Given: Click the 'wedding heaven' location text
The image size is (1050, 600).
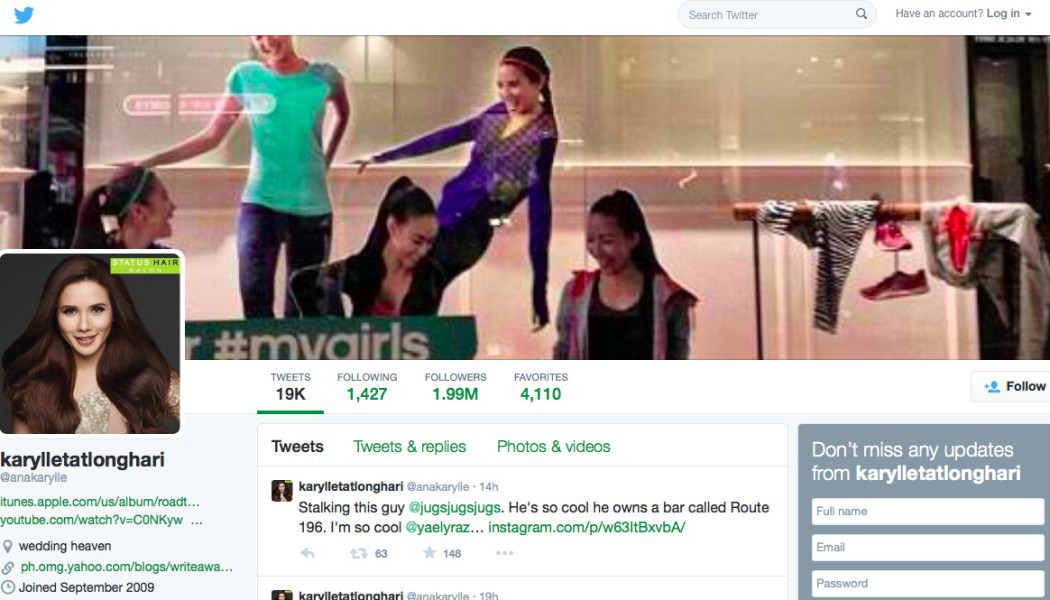Looking at the screenshot, I should 65,546.
